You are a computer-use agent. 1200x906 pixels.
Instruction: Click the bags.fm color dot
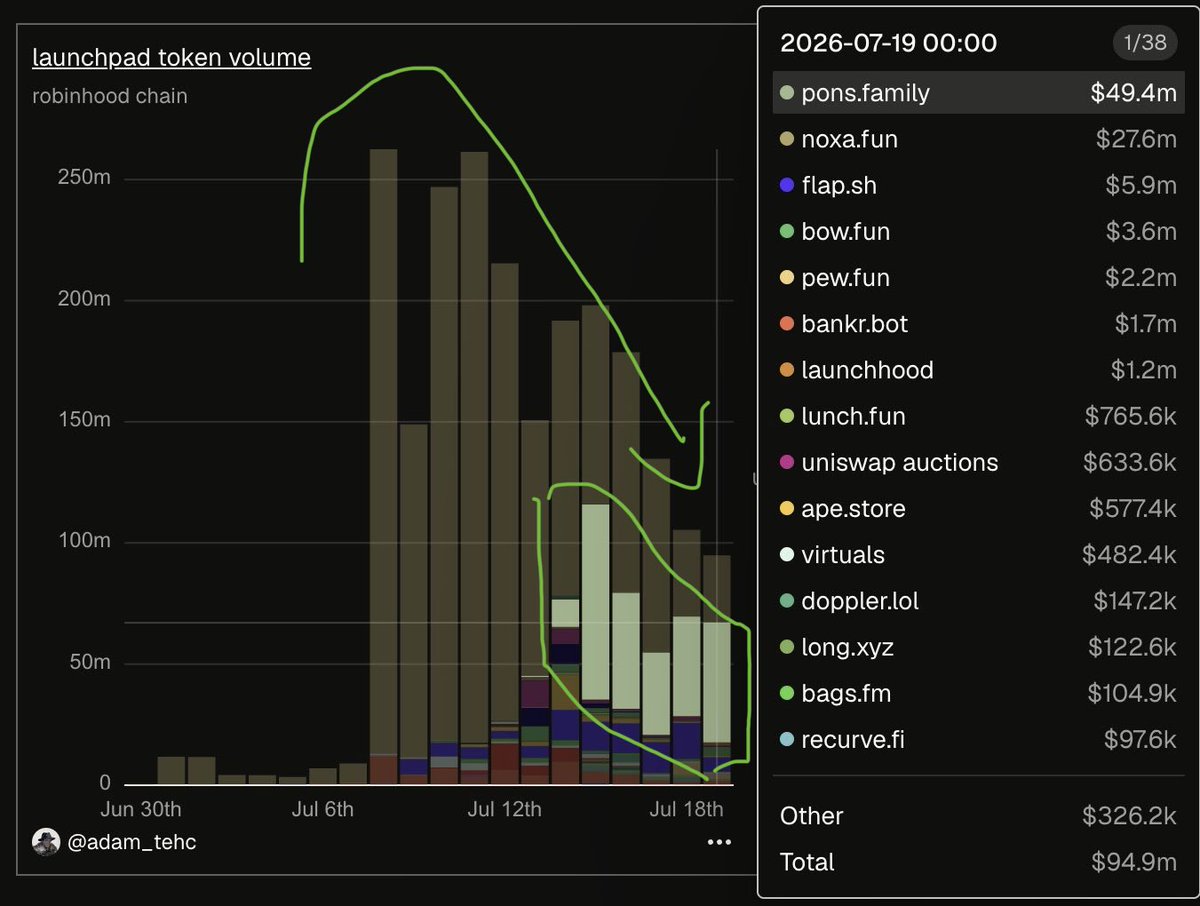[787, 693]
